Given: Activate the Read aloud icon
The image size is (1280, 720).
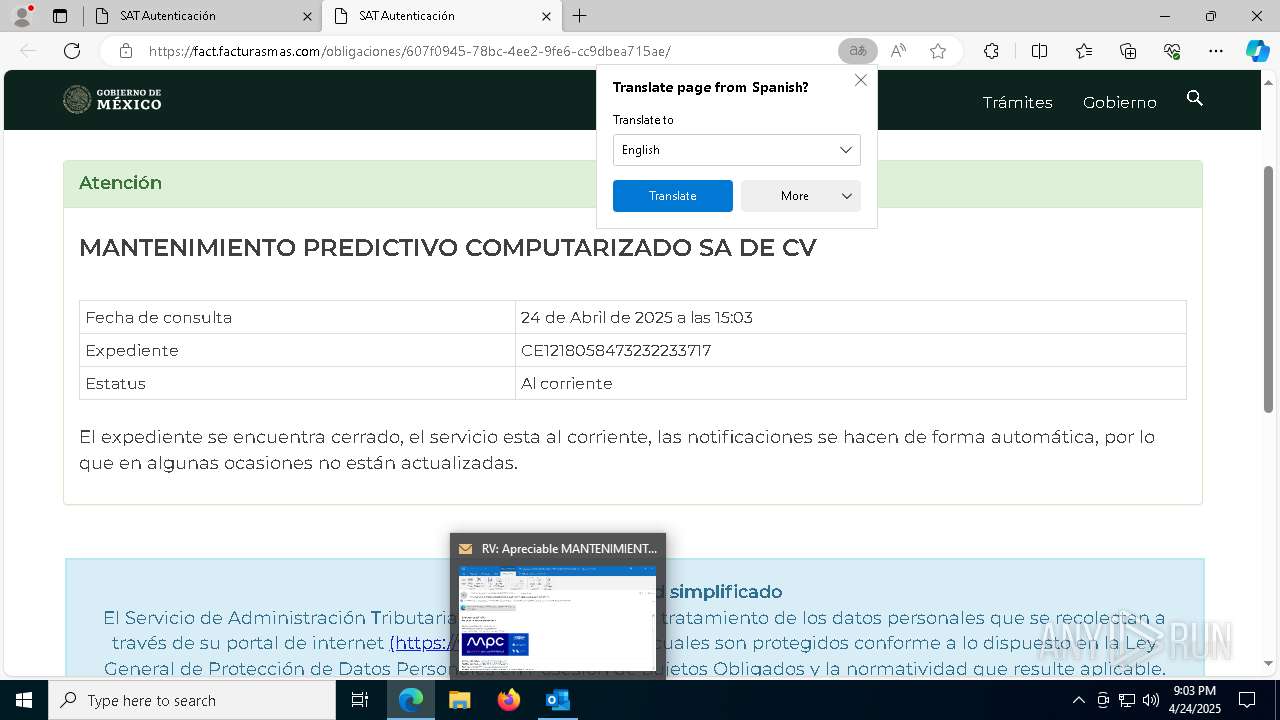Looking at the screenshot, I should (x=898, y=51).
